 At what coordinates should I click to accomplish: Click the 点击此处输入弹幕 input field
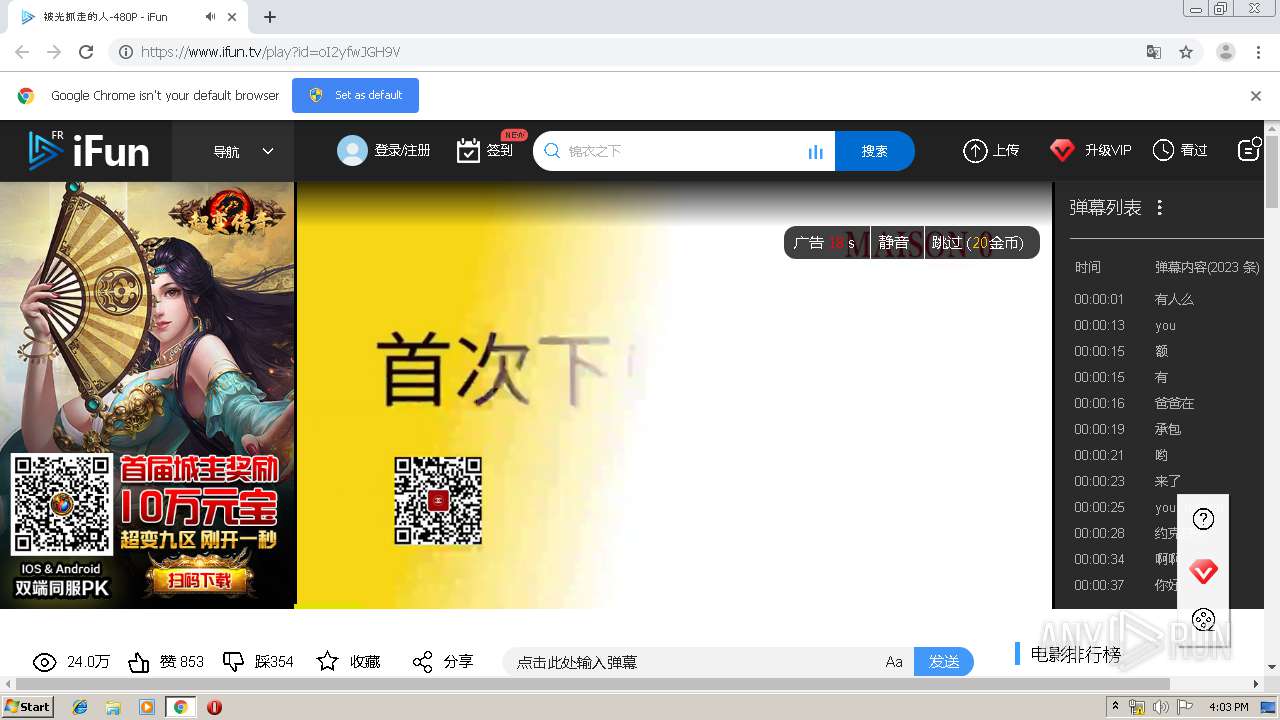(x=690, y=662)
